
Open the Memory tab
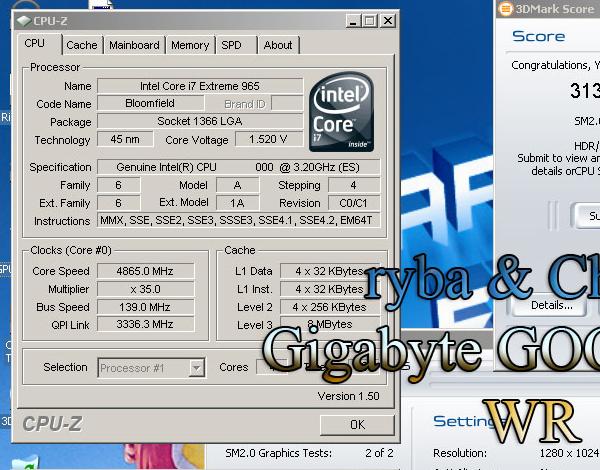coord(190,45)
